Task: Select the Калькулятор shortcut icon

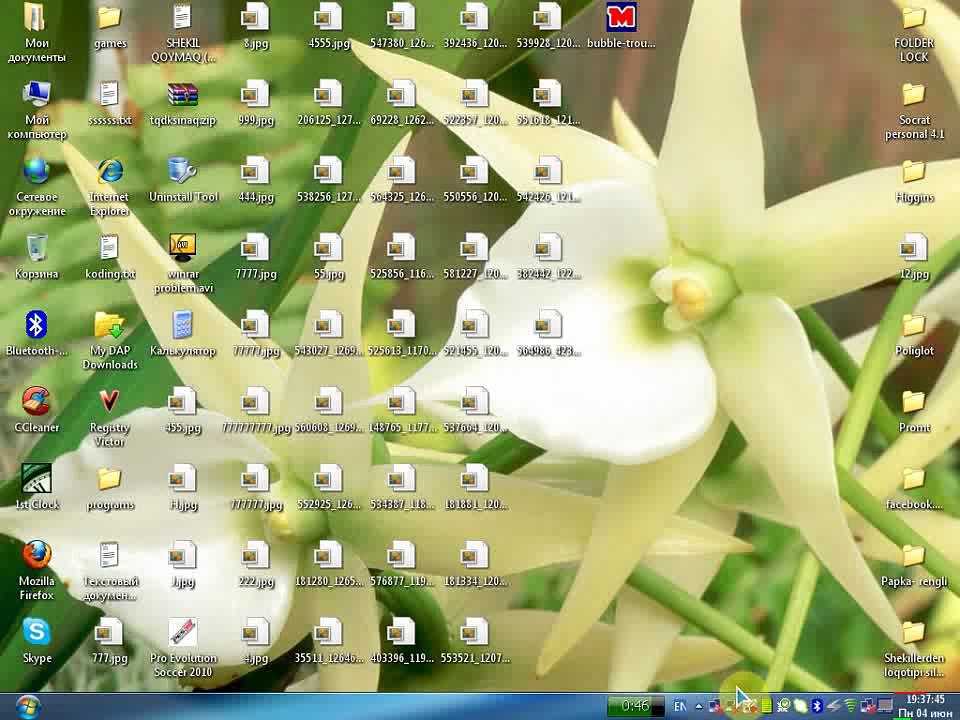Action: [x=182, y=325]
